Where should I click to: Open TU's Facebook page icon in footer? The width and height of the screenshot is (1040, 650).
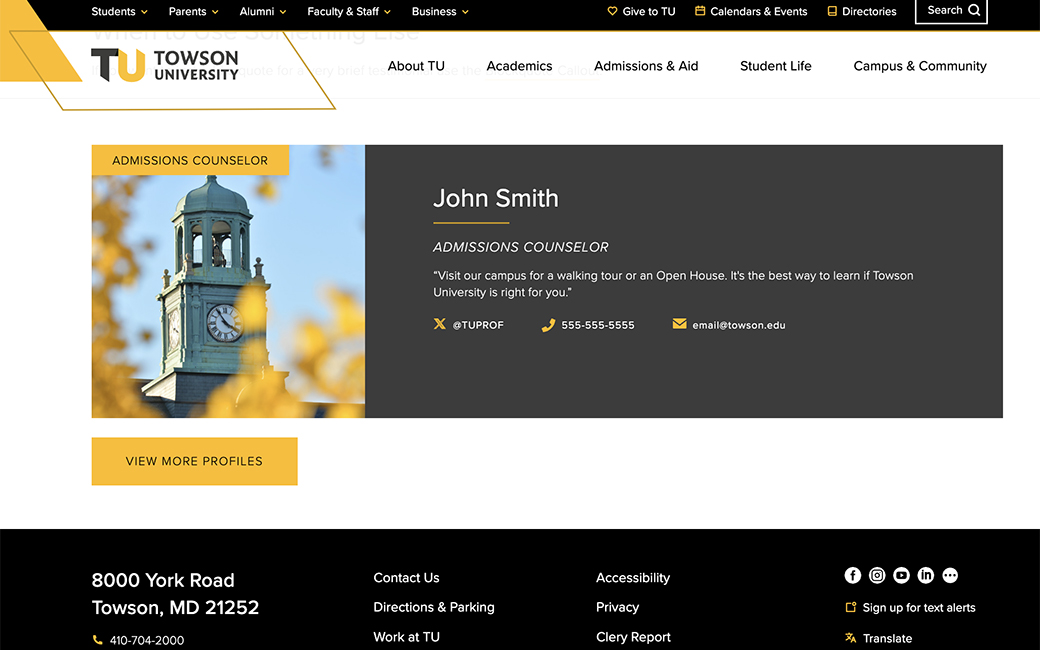coord(852,575)
